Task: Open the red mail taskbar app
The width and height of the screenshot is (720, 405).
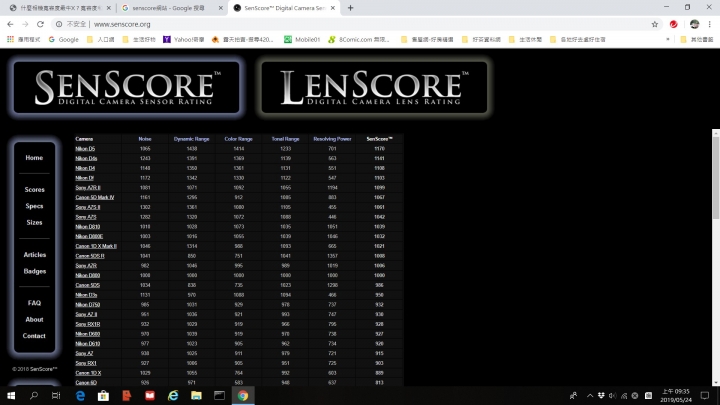Action: [150, 395]
